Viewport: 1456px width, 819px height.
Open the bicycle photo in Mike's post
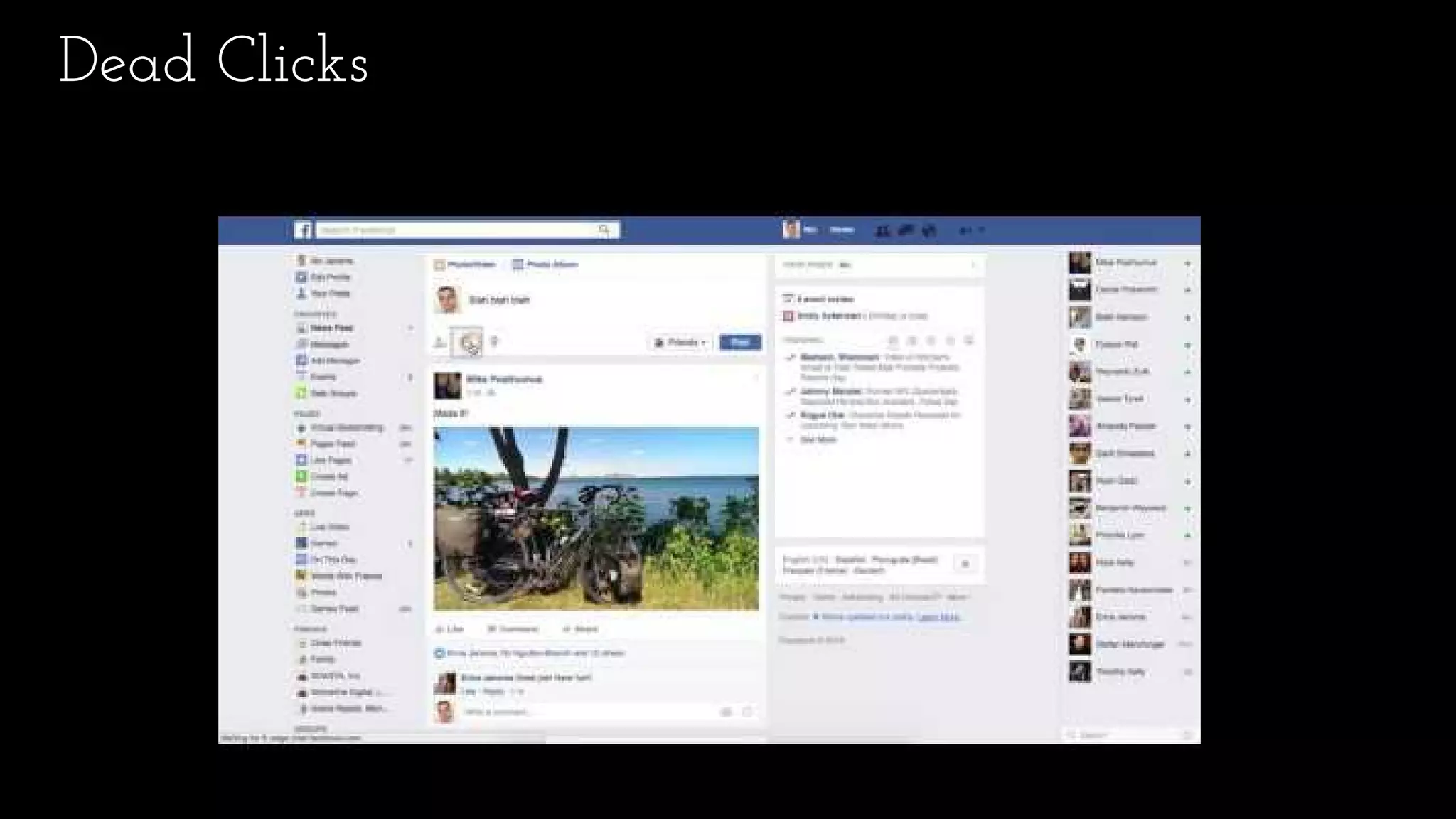(x=596, y=518)
